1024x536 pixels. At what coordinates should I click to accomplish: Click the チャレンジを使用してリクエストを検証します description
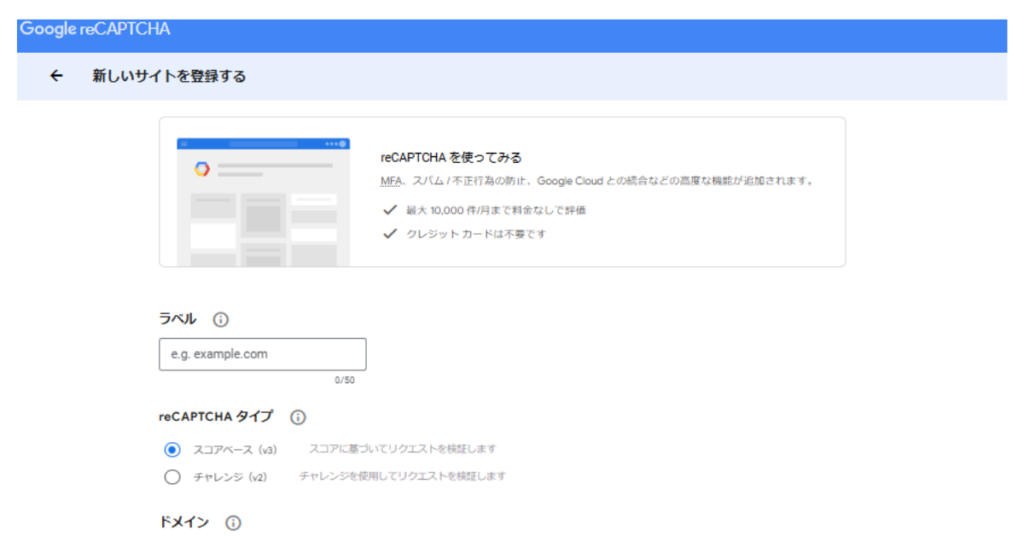click(x=402, y=476)
